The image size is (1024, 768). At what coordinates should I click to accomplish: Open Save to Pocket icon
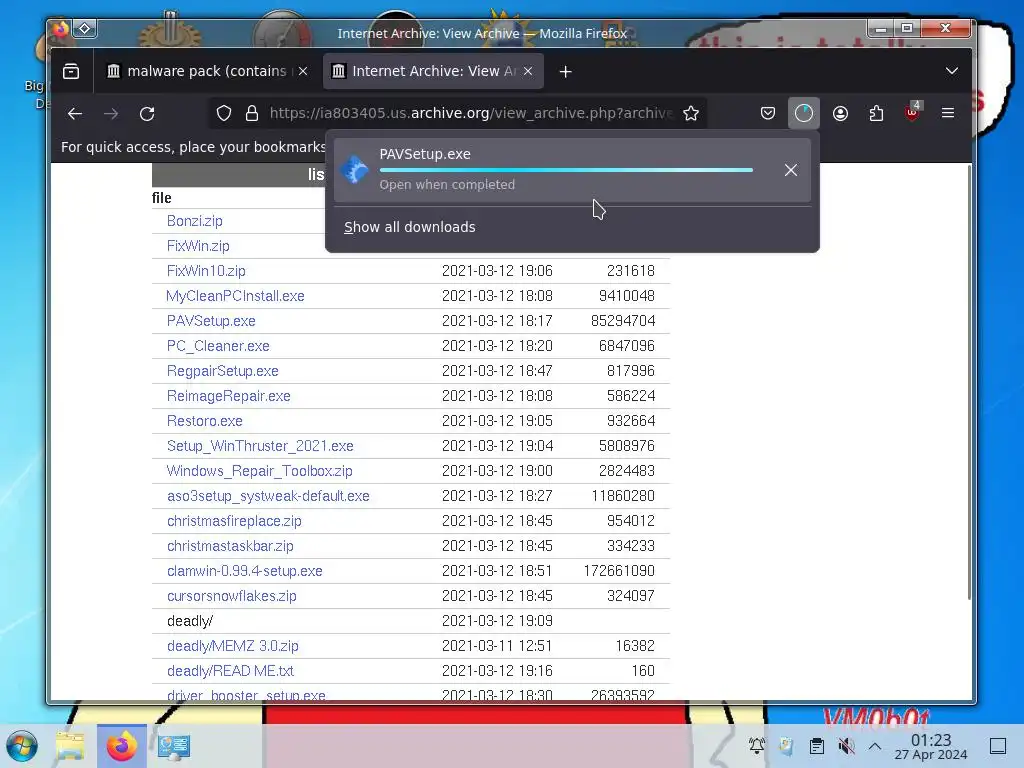(x=768, y=114)
